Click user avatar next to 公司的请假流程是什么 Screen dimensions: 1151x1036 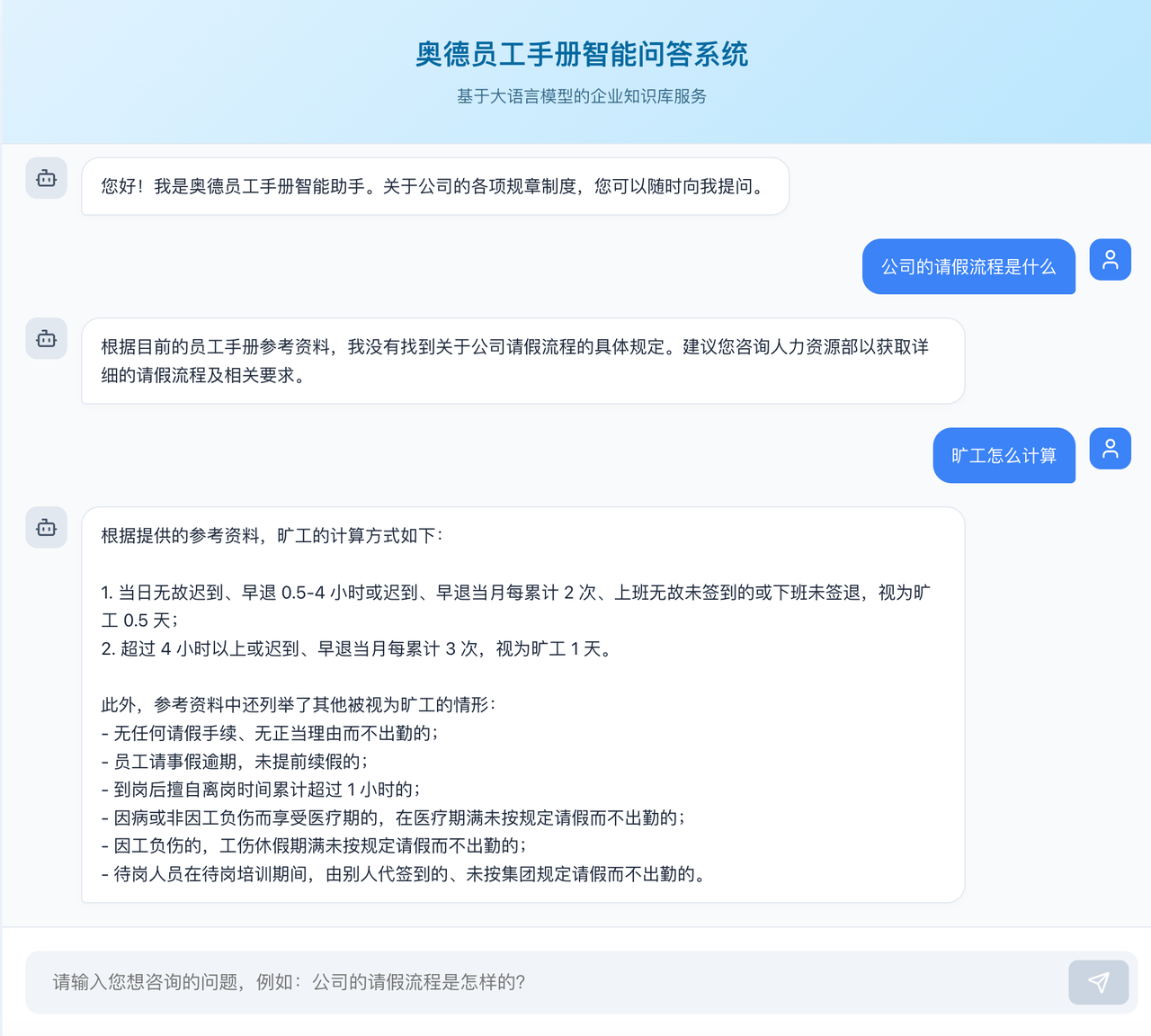pyautogui.click(x=1111, y=260)
